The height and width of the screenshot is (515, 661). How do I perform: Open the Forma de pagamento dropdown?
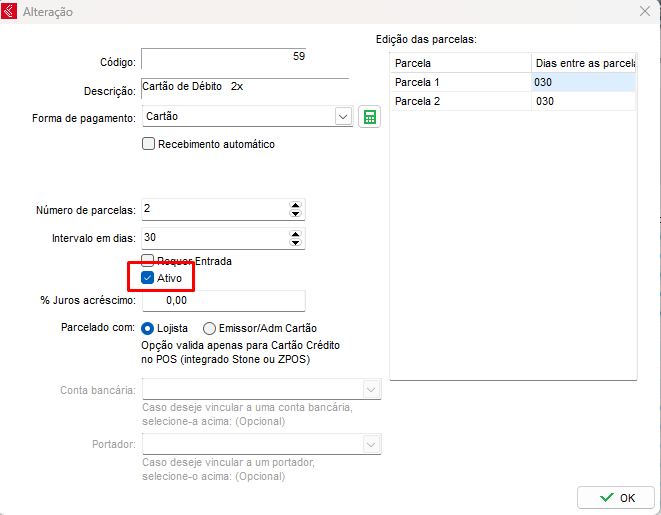pyautogui.click(x=343, y=117)
